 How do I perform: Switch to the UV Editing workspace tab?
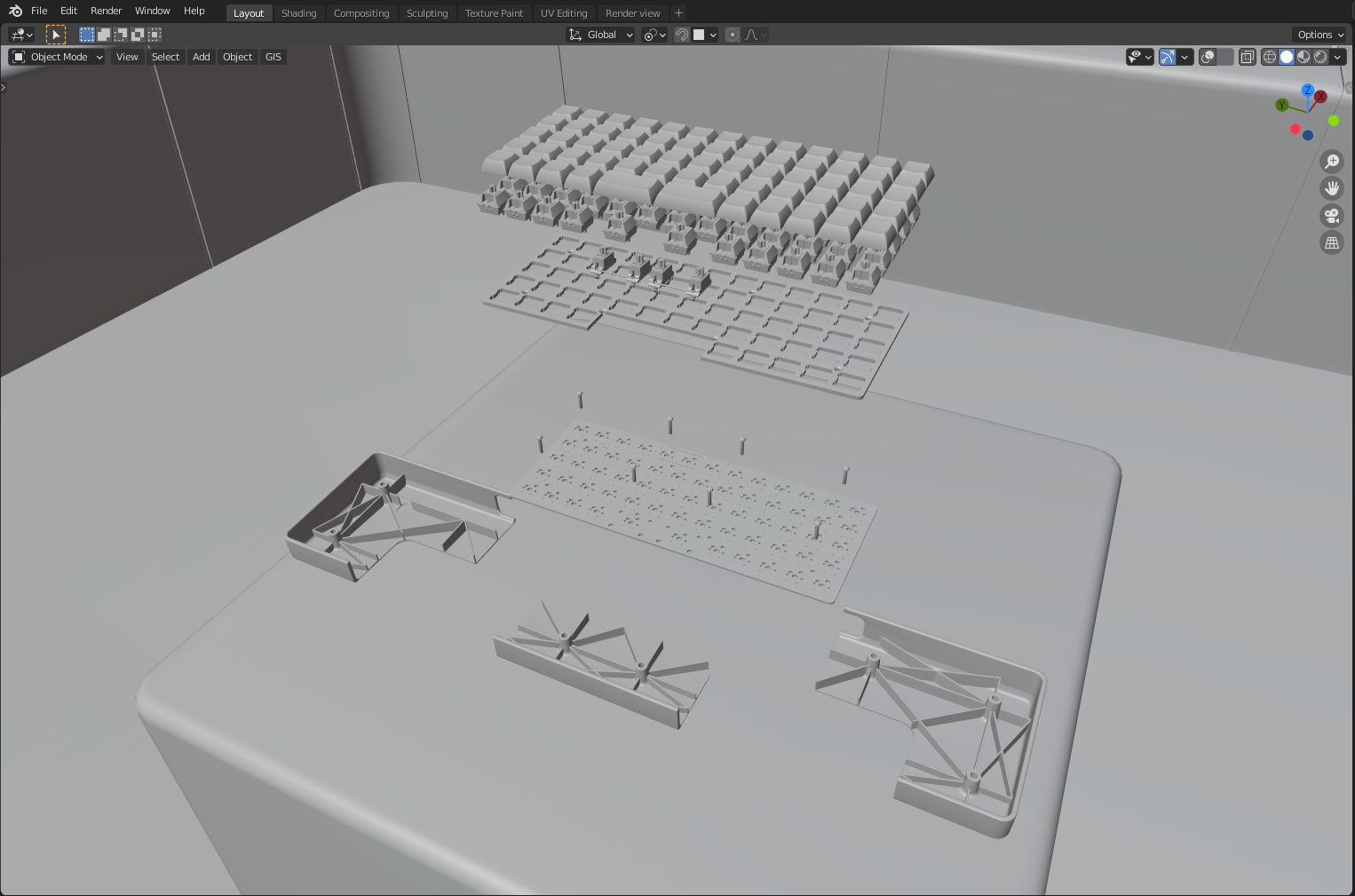tap(564, 12)
